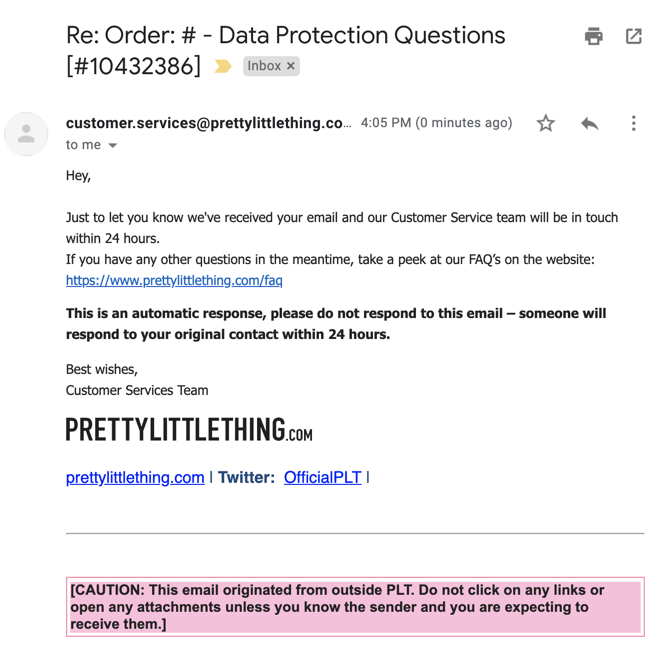Expand recipient details arrow beside 'to me'

(113, 146)
